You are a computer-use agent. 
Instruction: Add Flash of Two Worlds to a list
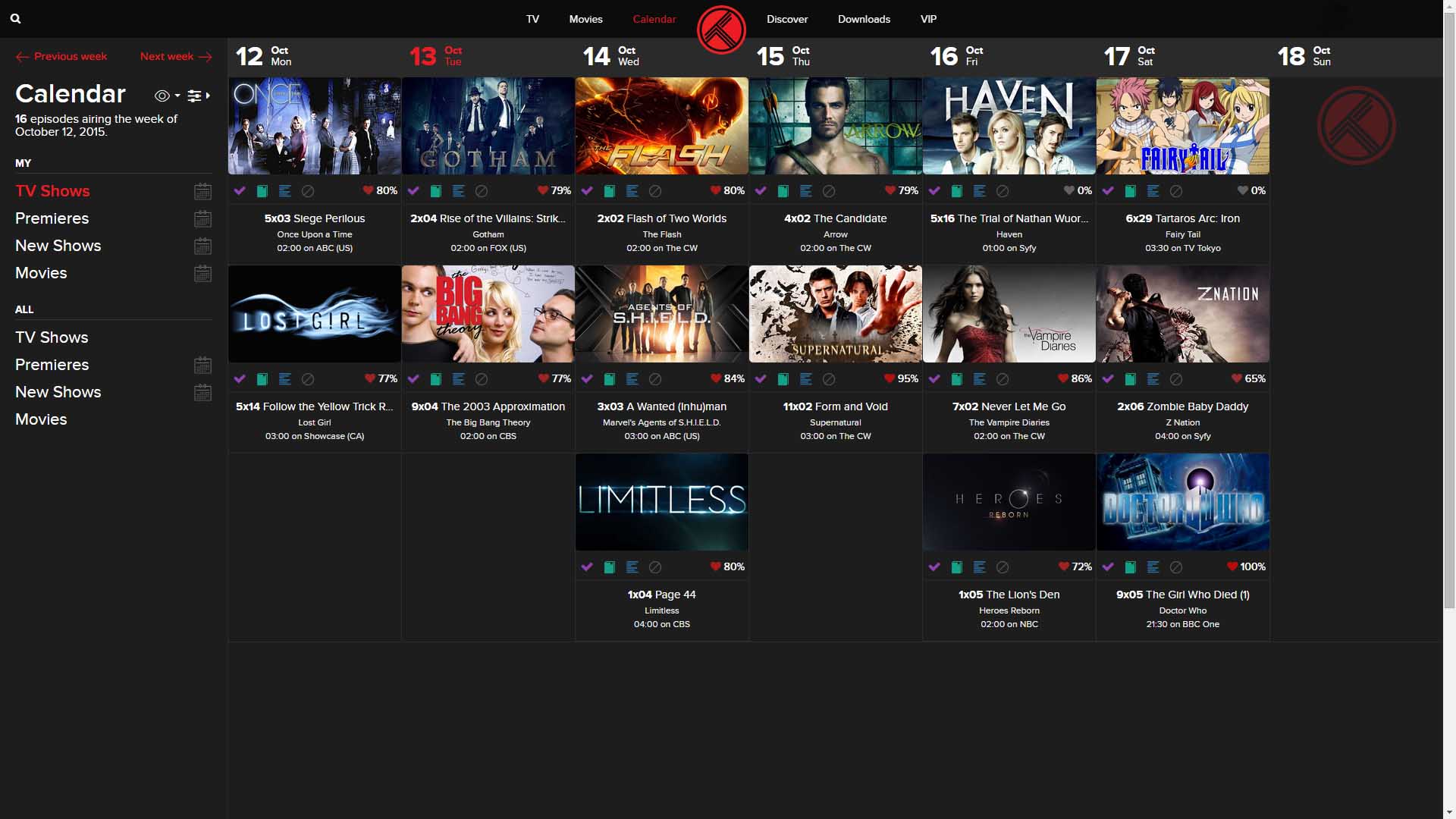(632, 191)
